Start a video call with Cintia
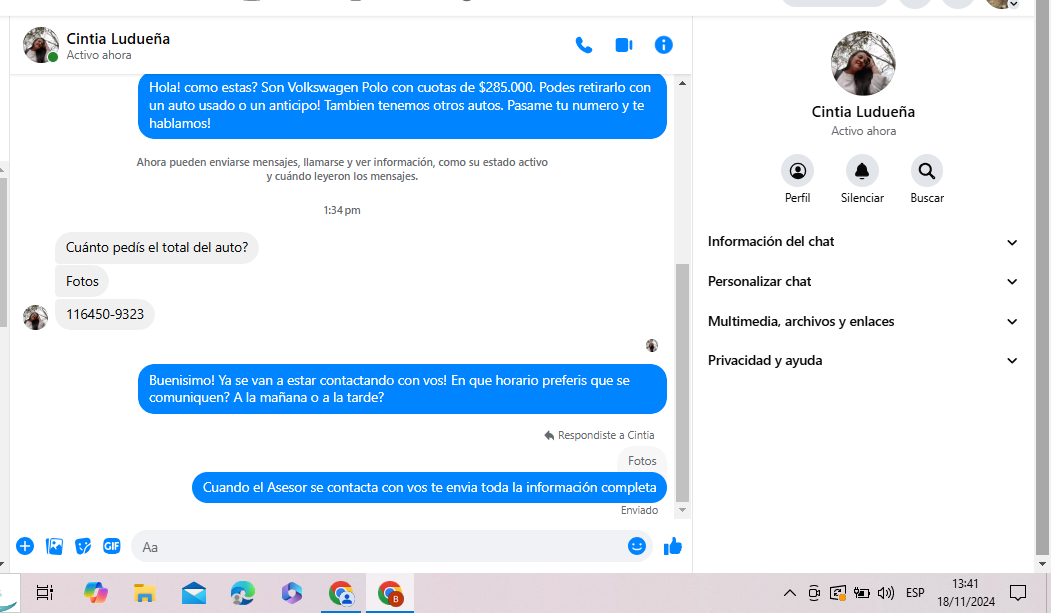1051x613 pixels. coord(623,45)
